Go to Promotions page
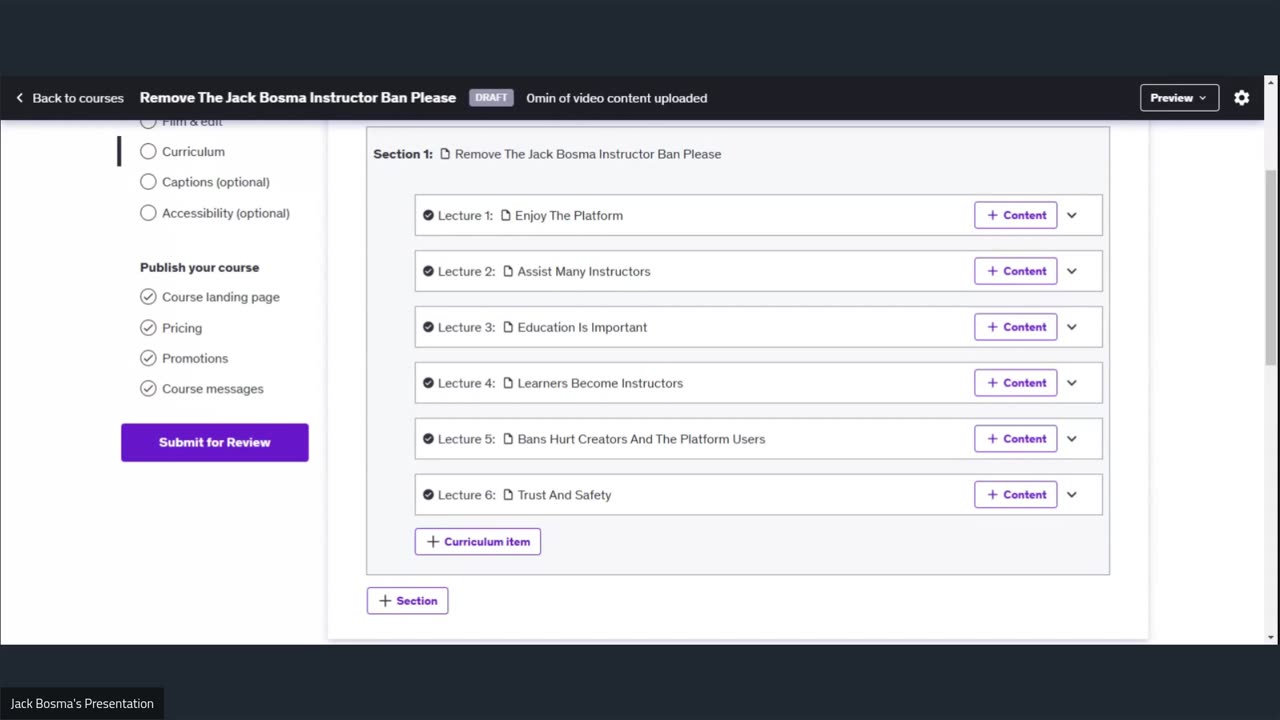The image size is (1280, 720). (195, 358)
